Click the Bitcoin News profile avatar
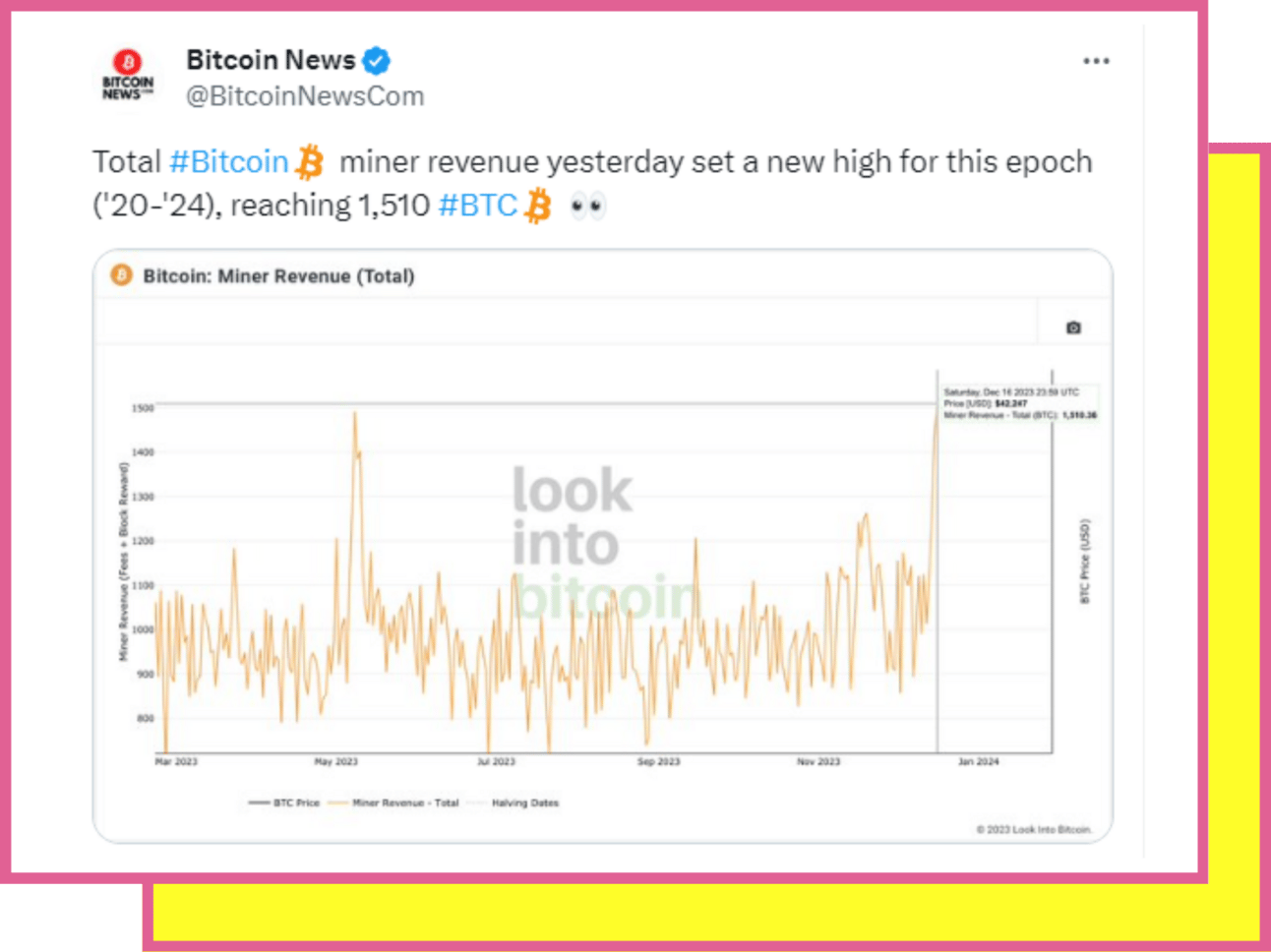The image size is (1271, 952). [128, 76]
